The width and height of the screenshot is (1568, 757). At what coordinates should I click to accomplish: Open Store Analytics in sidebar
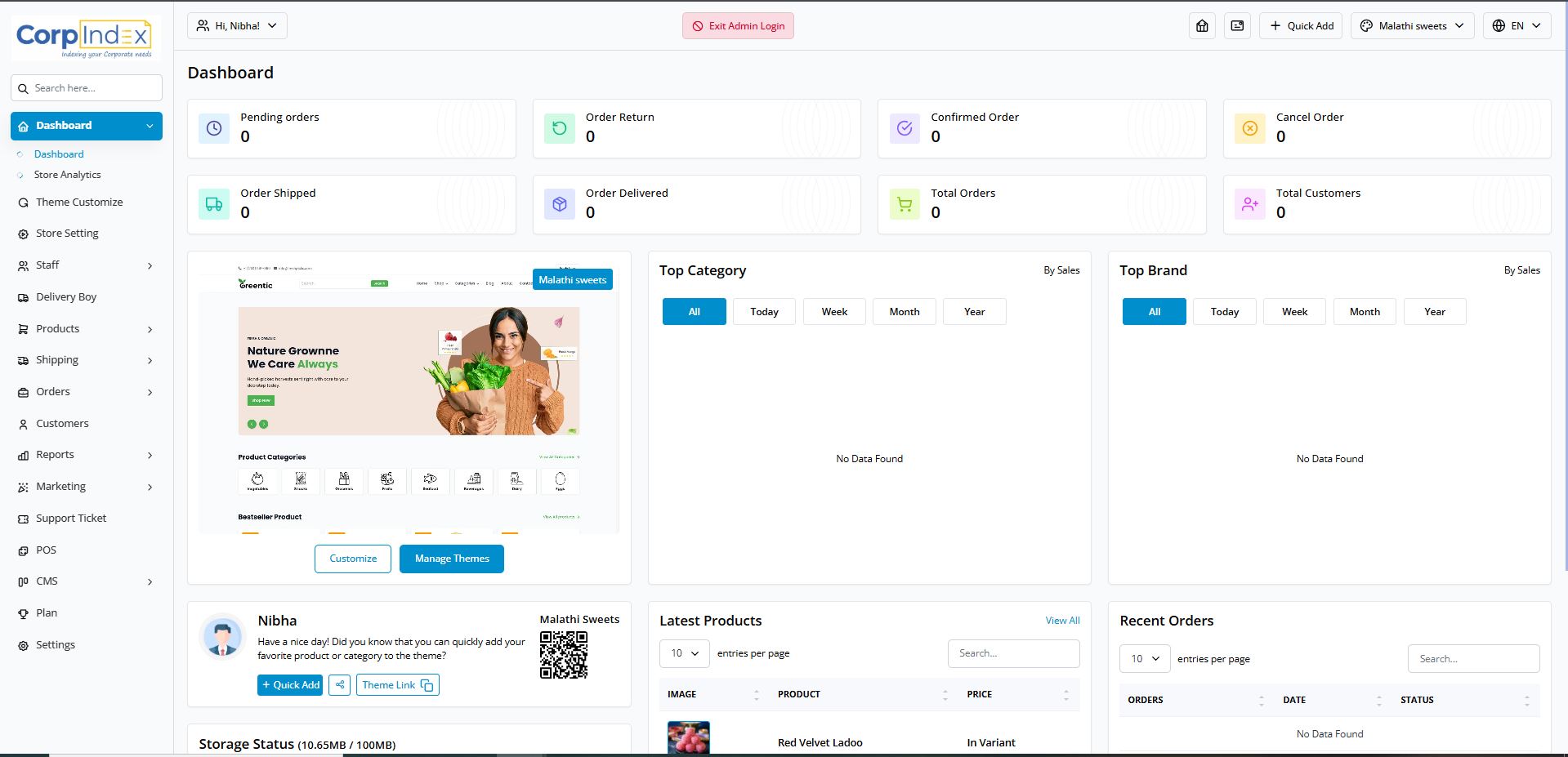pyautogui.click(x=68, y=175)
